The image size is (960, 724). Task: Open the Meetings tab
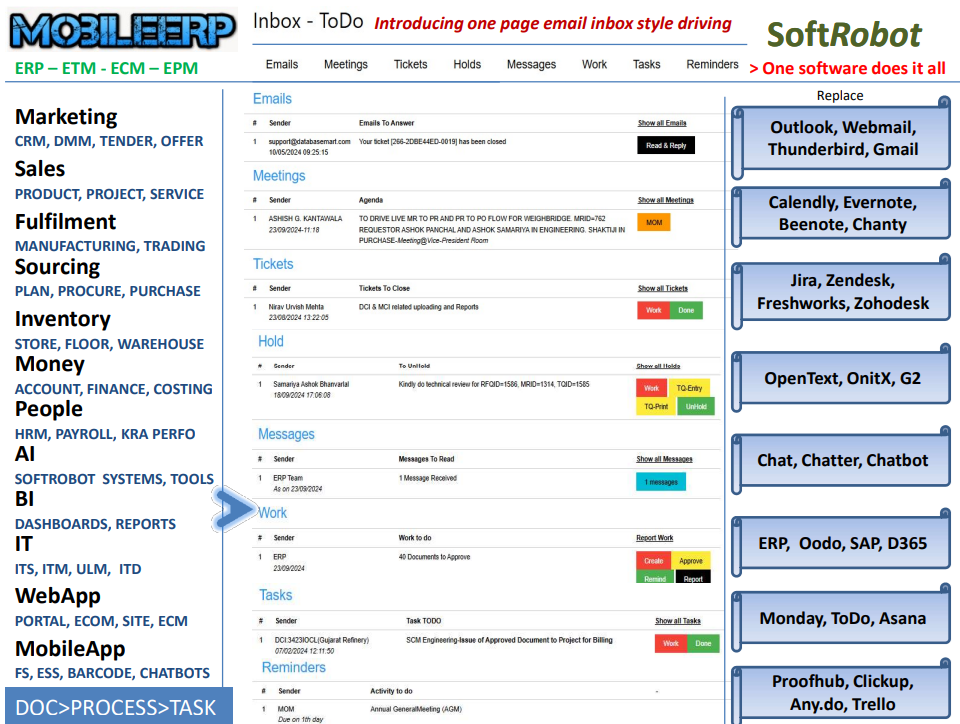pos(346,64)
